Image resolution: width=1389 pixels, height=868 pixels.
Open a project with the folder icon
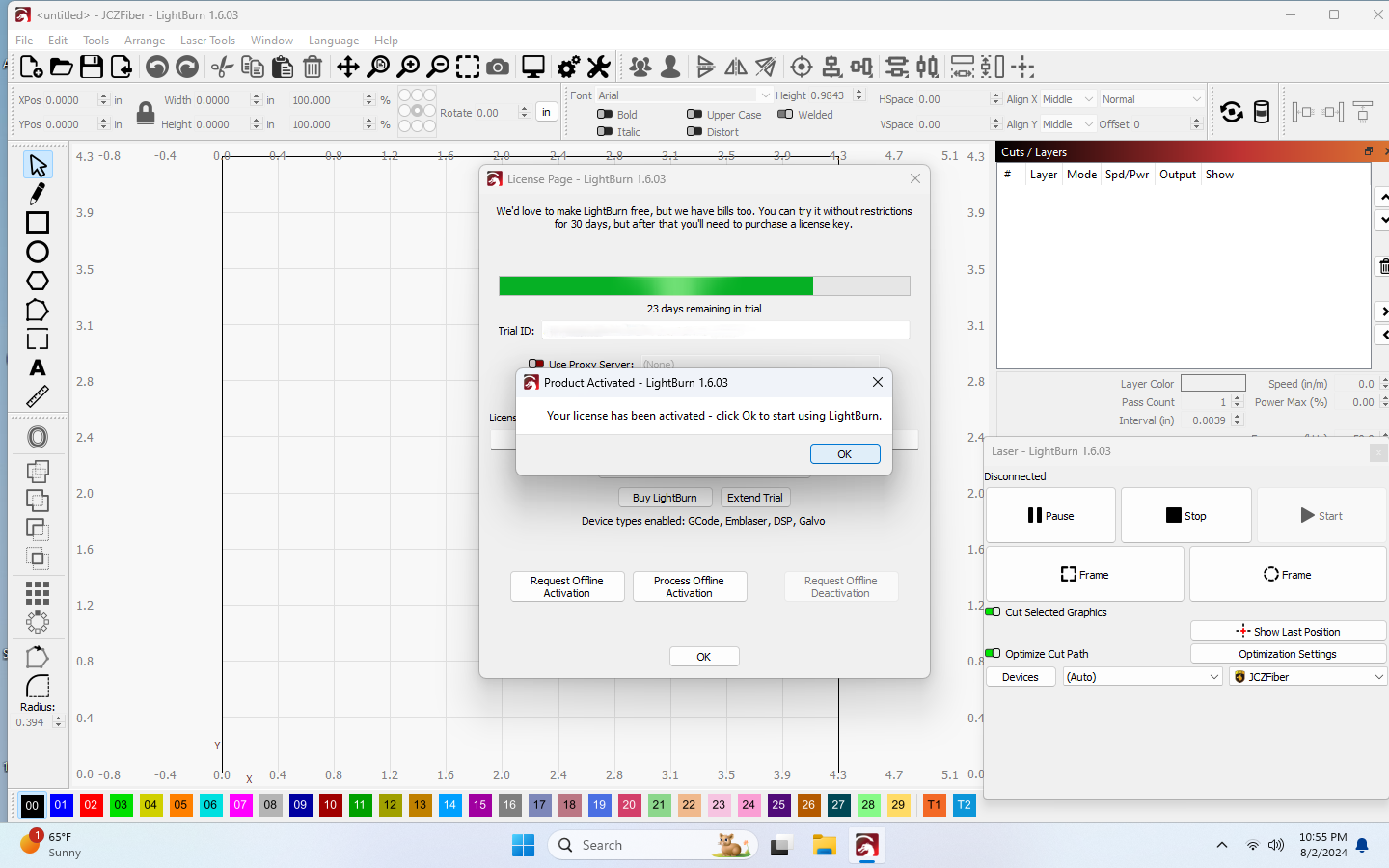click(61, 67)
